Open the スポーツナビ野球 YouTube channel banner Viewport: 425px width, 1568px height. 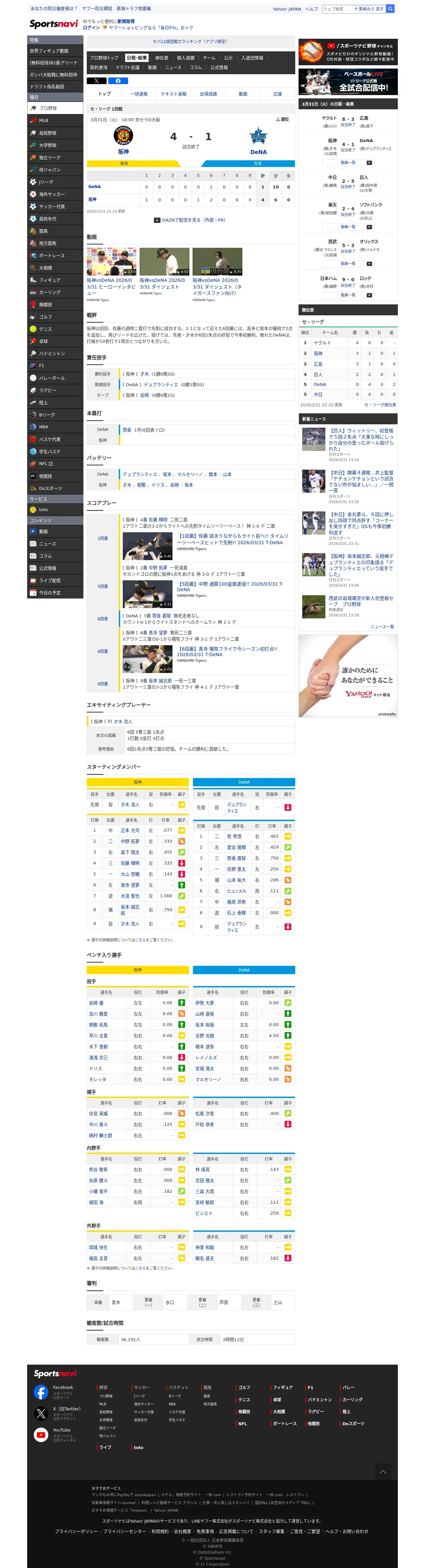(x=348, y=52)
